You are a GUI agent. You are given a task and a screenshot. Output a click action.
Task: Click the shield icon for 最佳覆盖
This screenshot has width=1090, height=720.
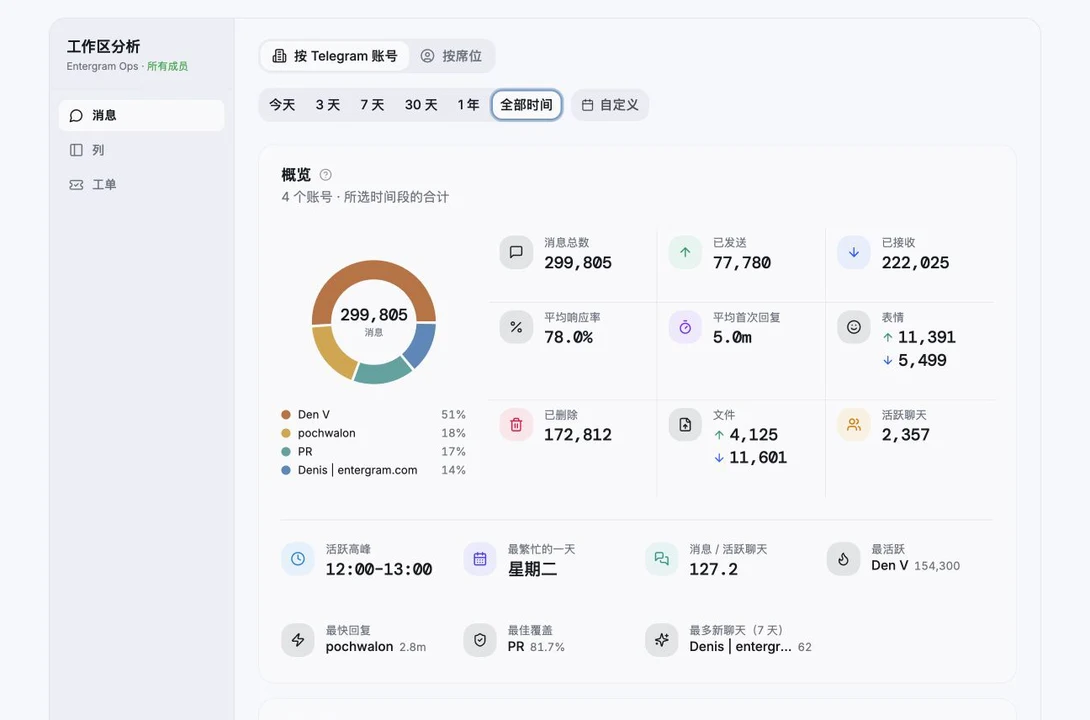point(480,640)
